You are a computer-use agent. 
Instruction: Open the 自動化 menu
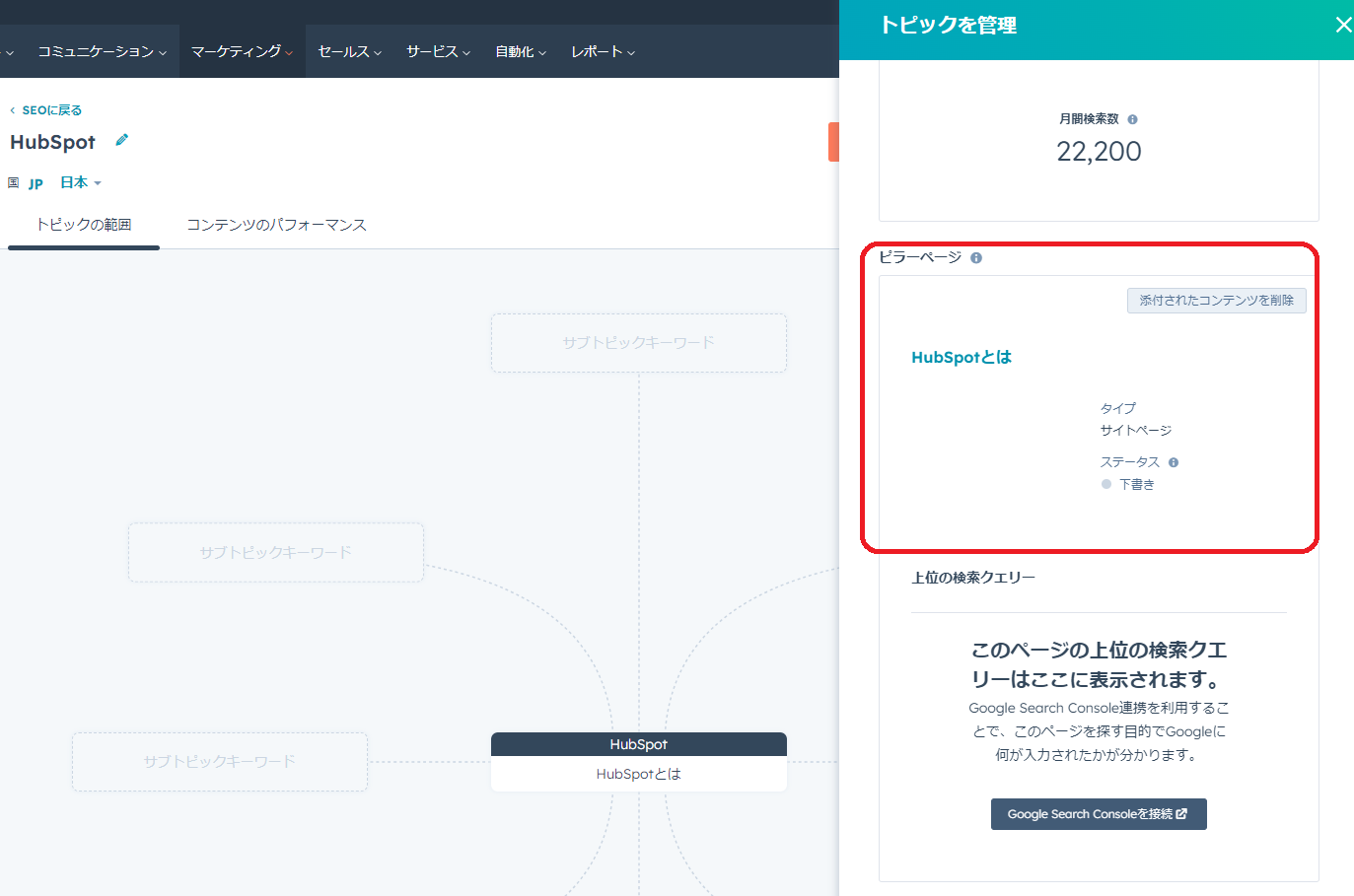(520, 51)
